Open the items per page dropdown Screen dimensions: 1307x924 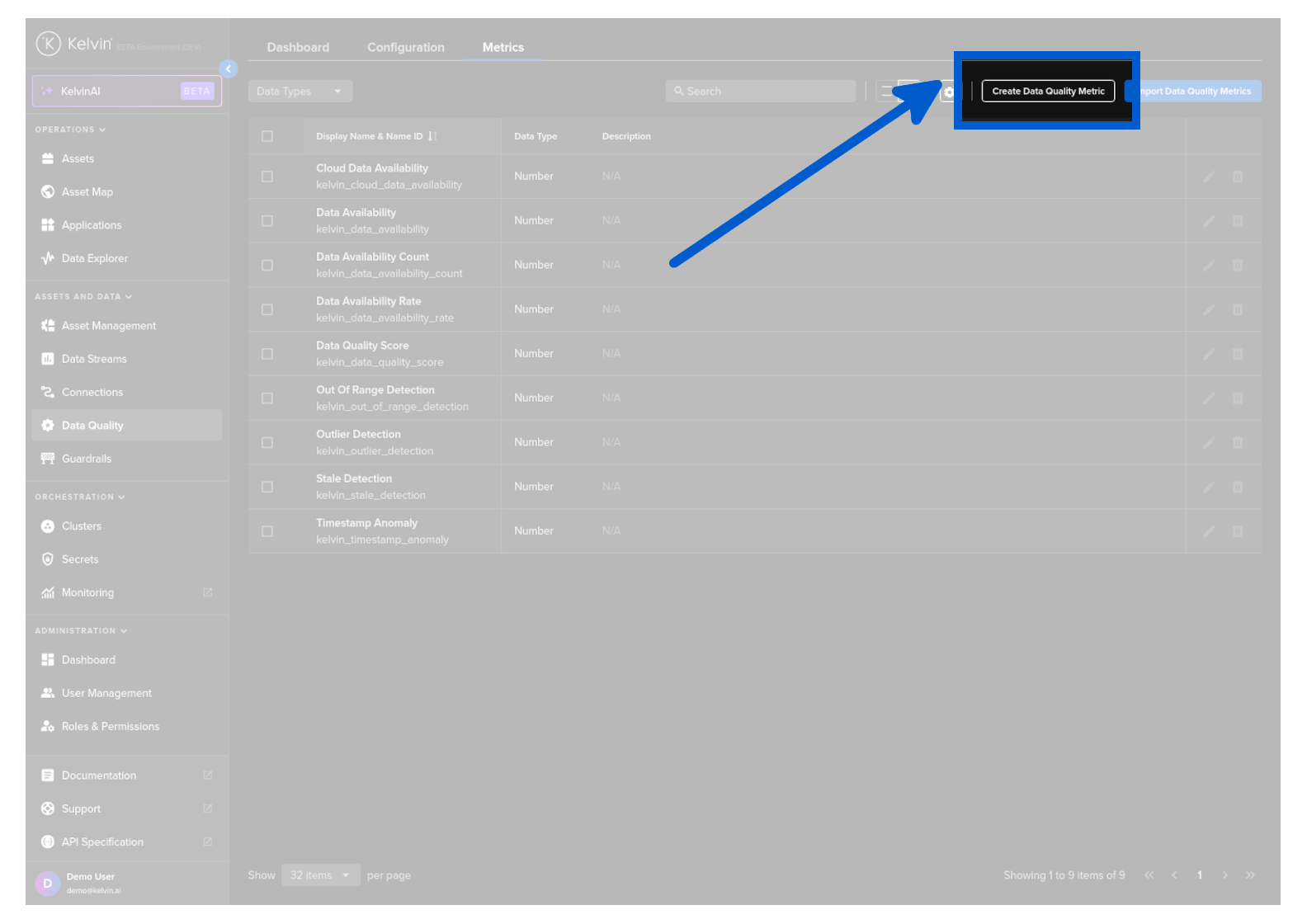(x=320, y=875)
